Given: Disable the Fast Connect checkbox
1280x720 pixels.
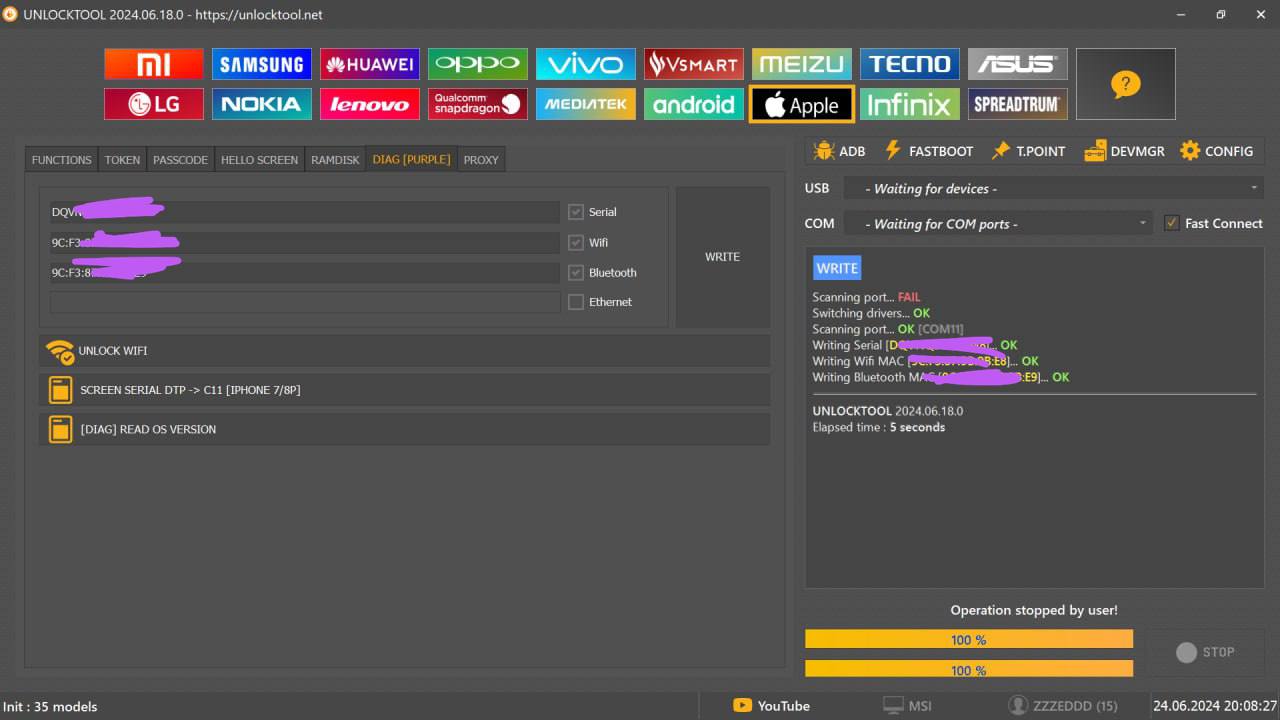Looking at the screenshot, I should (1172, 223).
